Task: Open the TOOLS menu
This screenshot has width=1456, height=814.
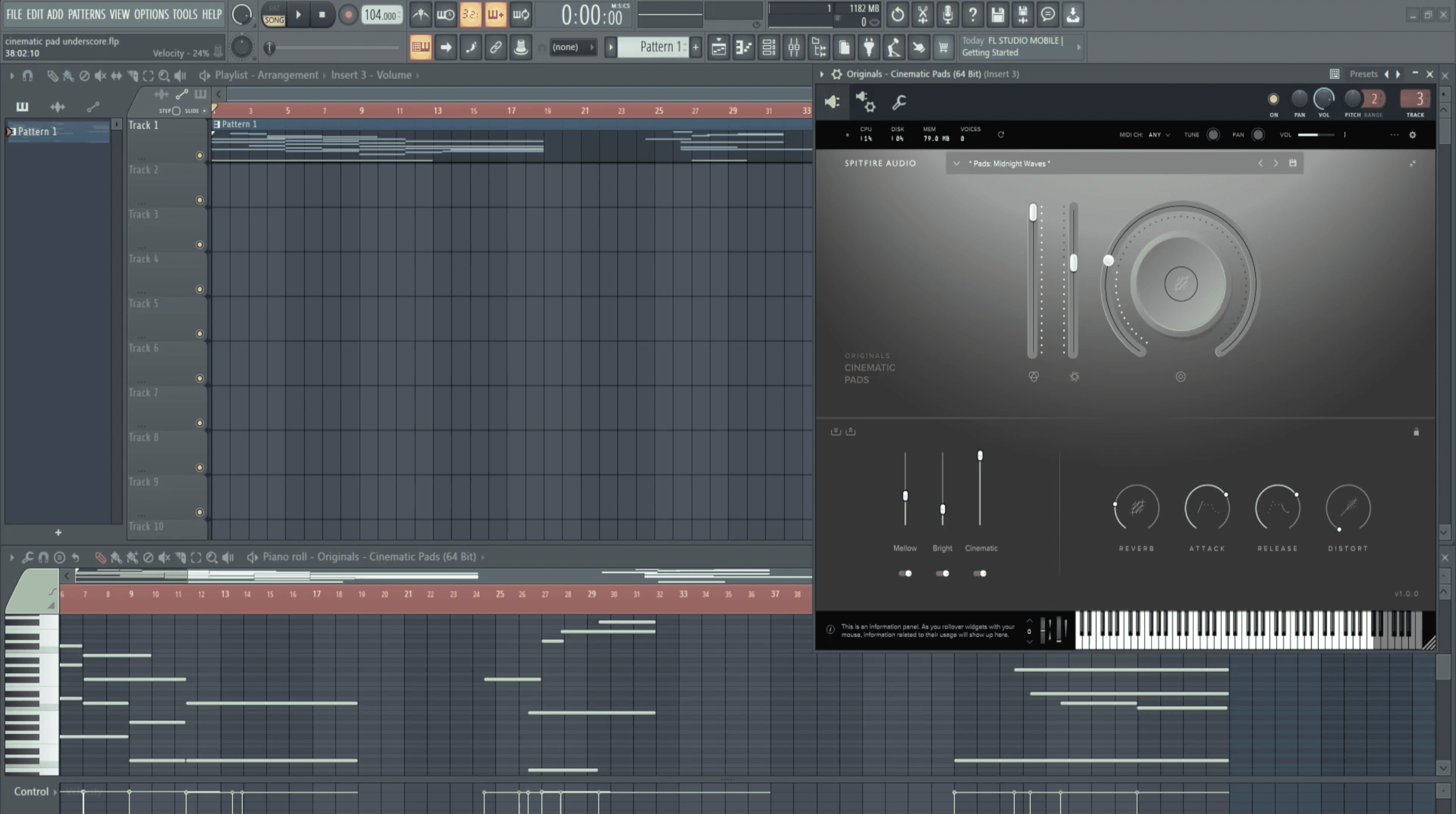Action: [185, 14]
